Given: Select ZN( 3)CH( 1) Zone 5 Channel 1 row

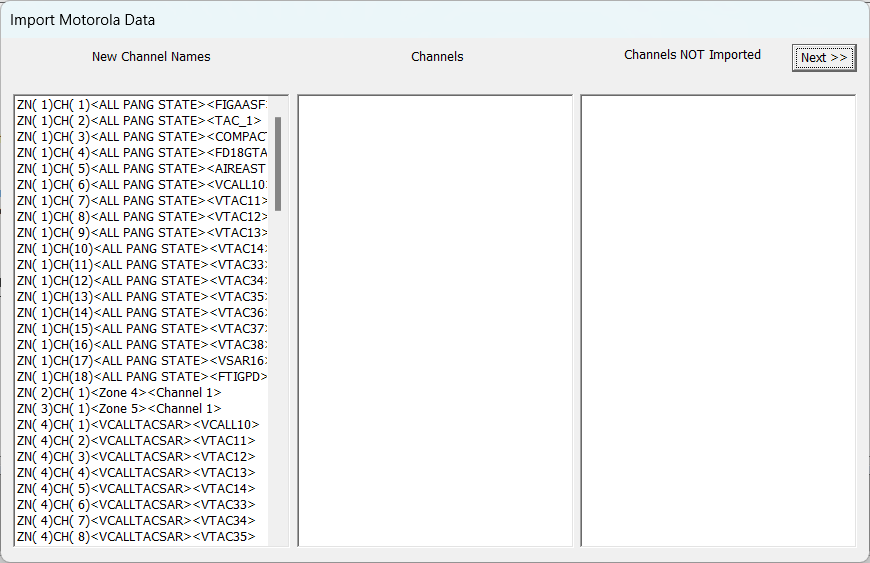Looking at the screenshot, I should tap(142, 409).
